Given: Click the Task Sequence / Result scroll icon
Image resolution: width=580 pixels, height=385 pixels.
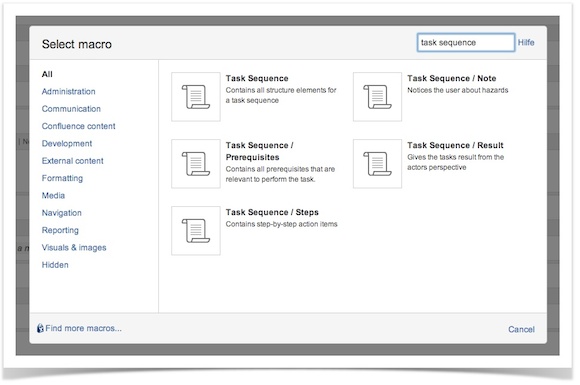Looking at the screenshot, I should [x=377, y=164].
